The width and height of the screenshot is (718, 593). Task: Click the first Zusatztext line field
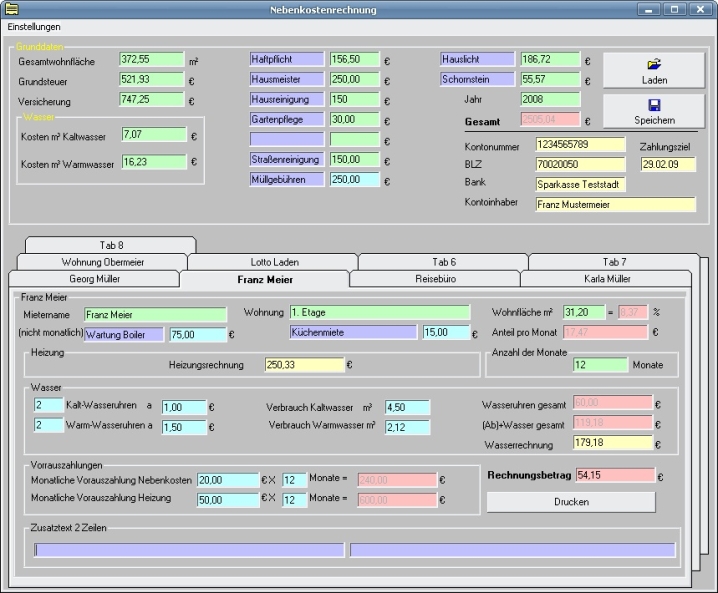(x=189, y=549)
